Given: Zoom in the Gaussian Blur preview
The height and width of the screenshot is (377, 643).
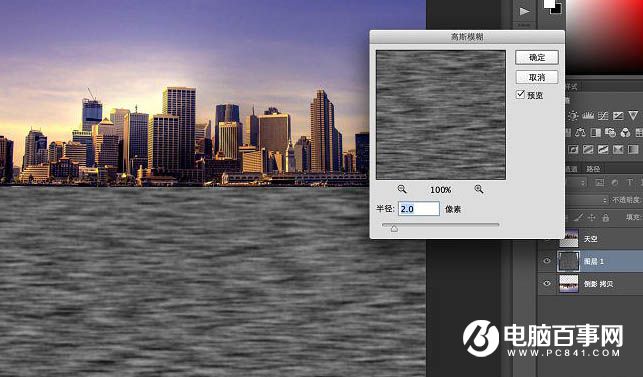Looking at the screenshot, I should (479, 189).
